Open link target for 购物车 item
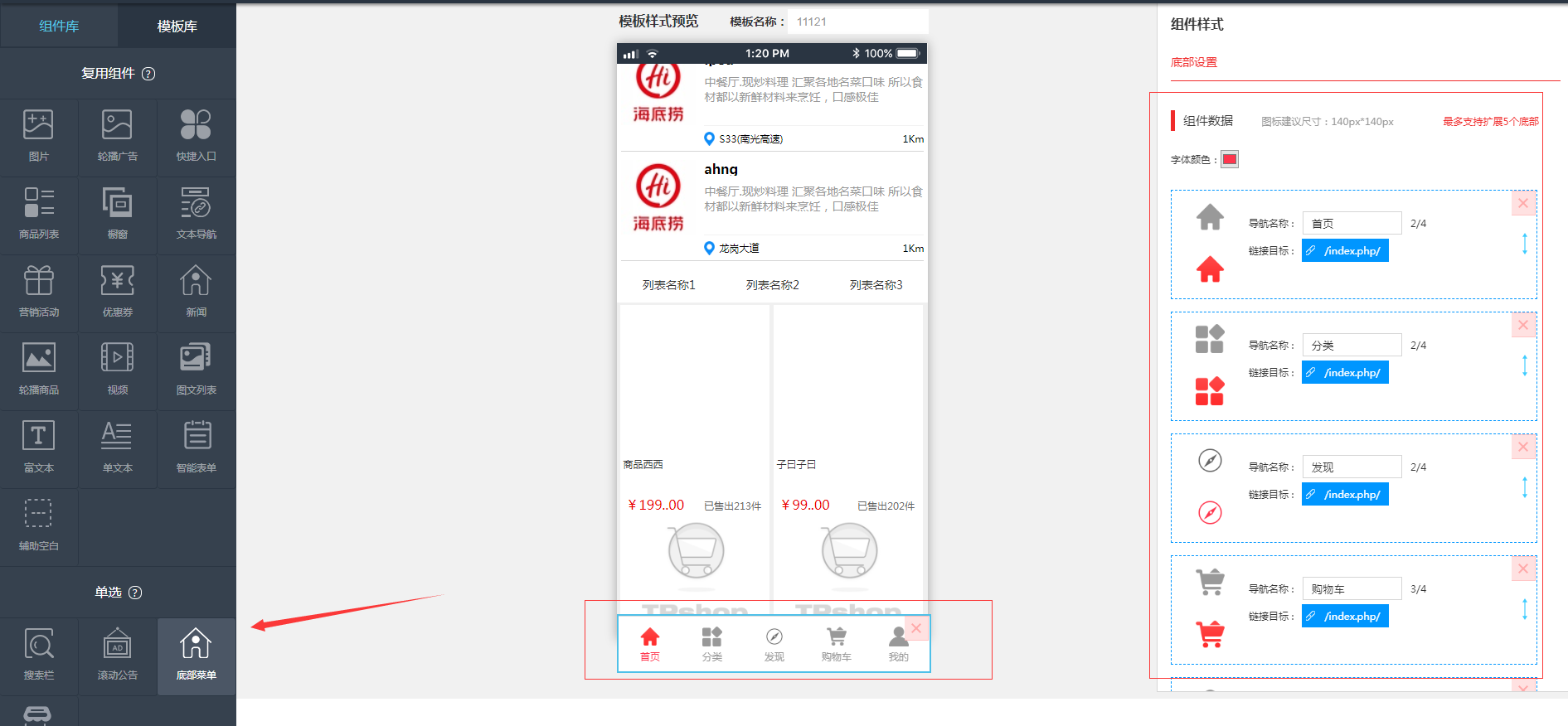Image resolution: width=1568 pixels, height=726 pixels. (1344, 617)
